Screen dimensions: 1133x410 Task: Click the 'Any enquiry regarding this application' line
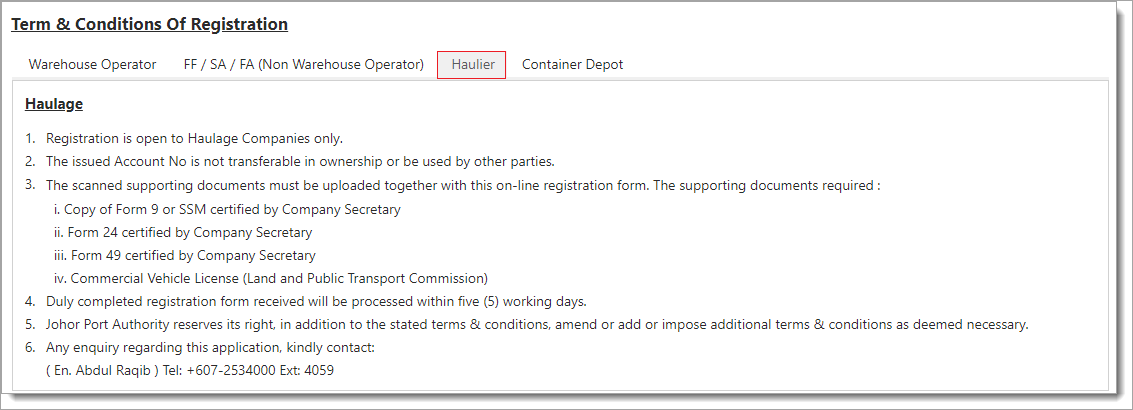(x=210, y=347)
